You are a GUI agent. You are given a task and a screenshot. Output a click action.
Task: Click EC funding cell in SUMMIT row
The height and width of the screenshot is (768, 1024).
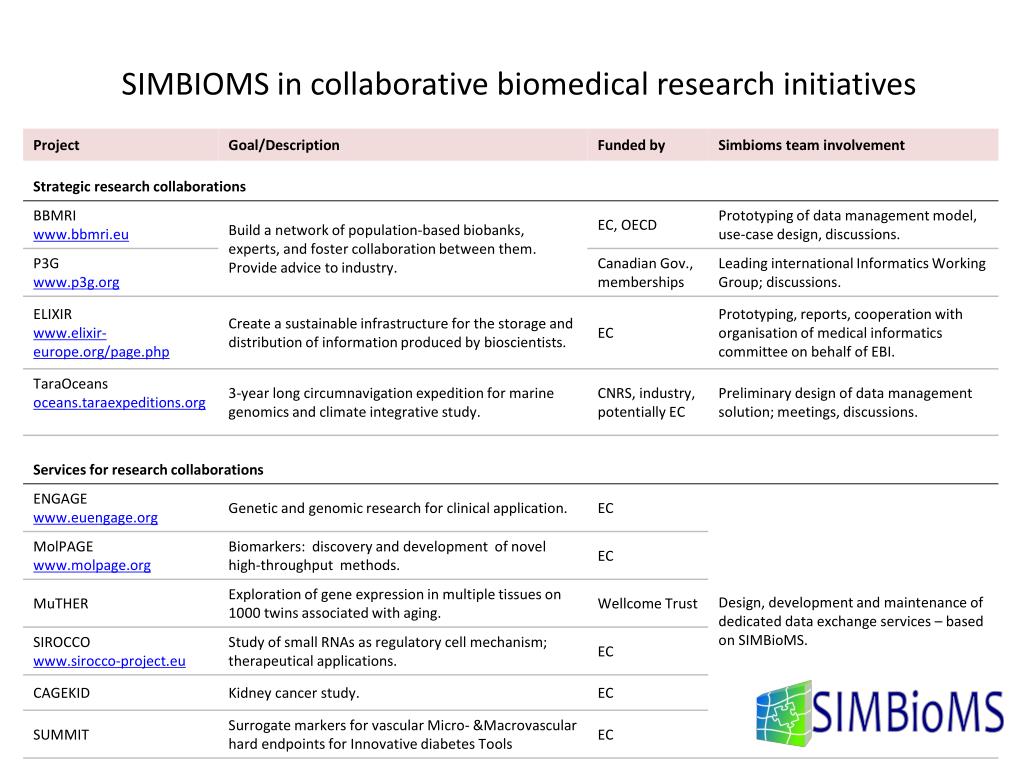click(605, 735)
